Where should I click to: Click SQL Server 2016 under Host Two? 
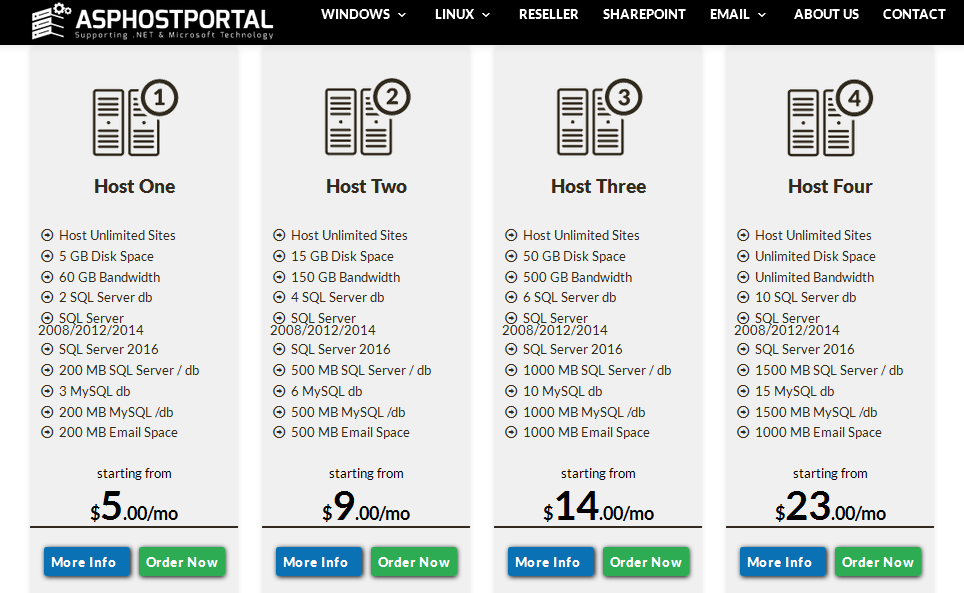point(341,350)
